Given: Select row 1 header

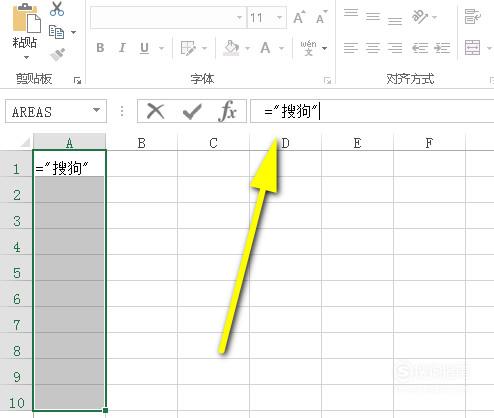Looking at the screenshot, I should [x=16, y=163].
